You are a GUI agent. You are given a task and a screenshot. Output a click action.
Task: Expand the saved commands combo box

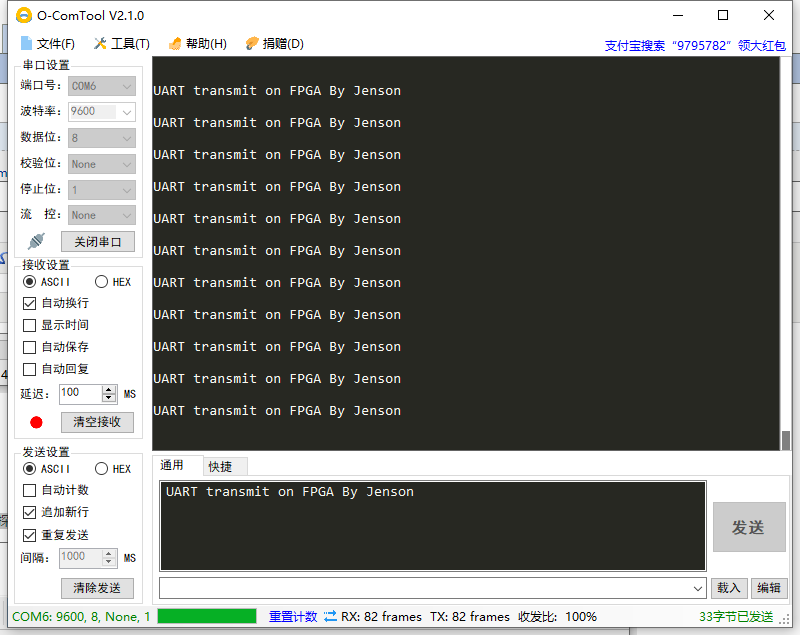tap(697, 589)
